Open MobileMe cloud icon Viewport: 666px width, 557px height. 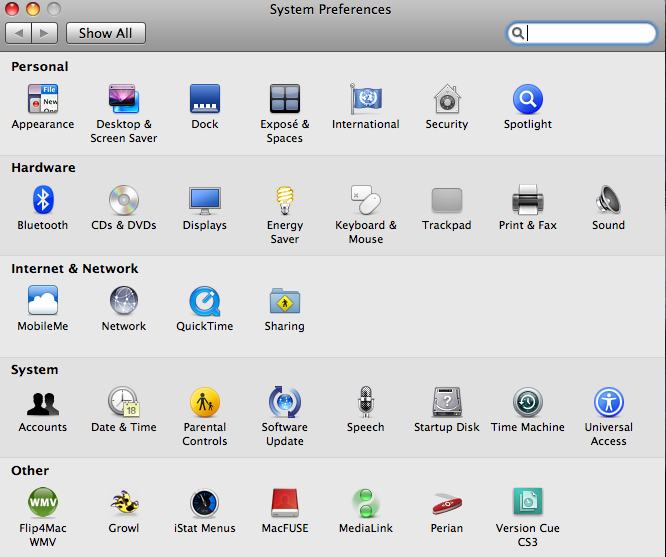43,300
